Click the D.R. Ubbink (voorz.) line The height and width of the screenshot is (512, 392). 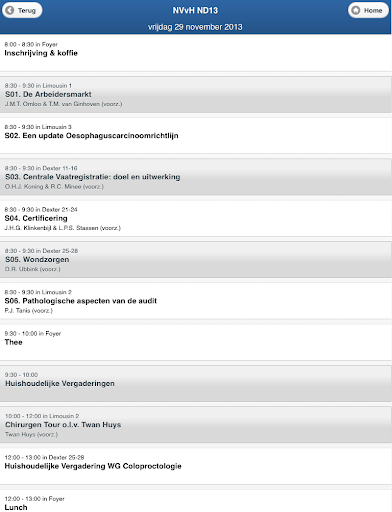tap(33, 269)
